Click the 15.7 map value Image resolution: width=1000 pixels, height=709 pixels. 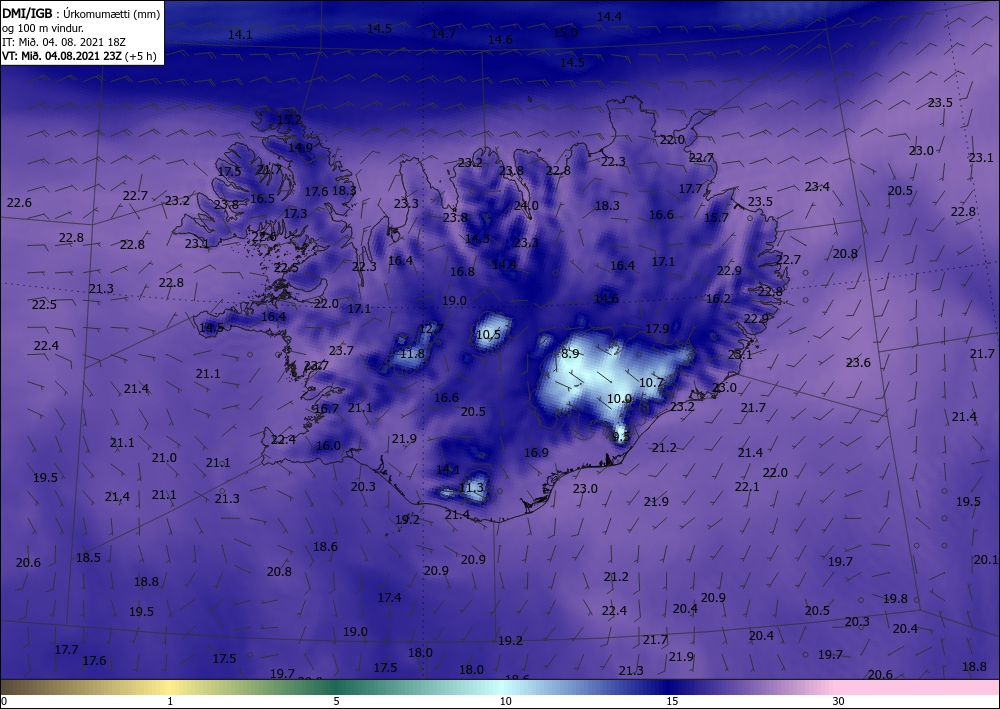(x=716, y=217)
